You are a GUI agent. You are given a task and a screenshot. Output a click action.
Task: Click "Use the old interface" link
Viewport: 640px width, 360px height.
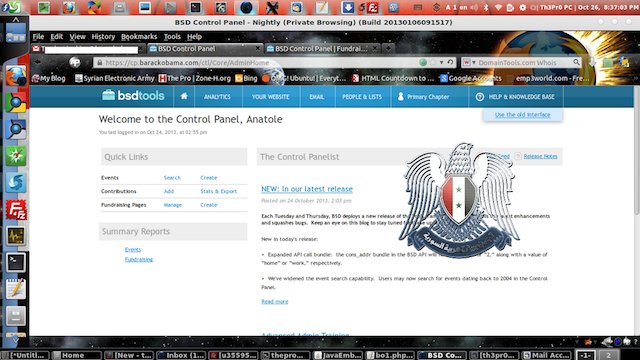coord(522,115)
